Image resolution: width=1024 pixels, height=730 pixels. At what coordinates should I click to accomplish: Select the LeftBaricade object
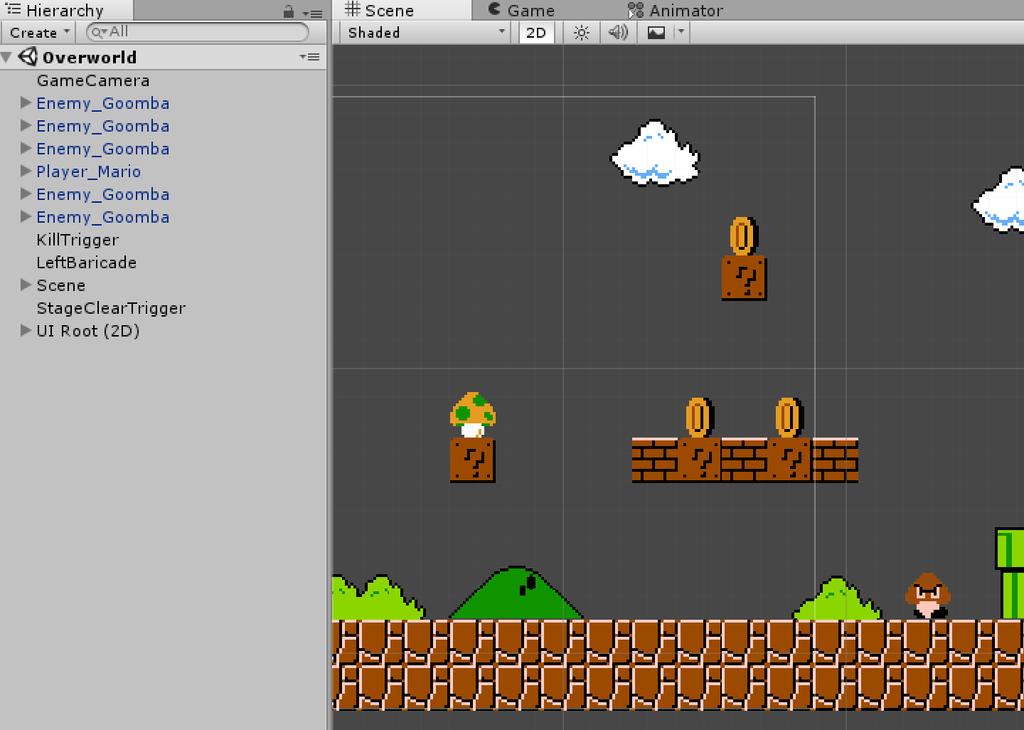click(86, 262)
